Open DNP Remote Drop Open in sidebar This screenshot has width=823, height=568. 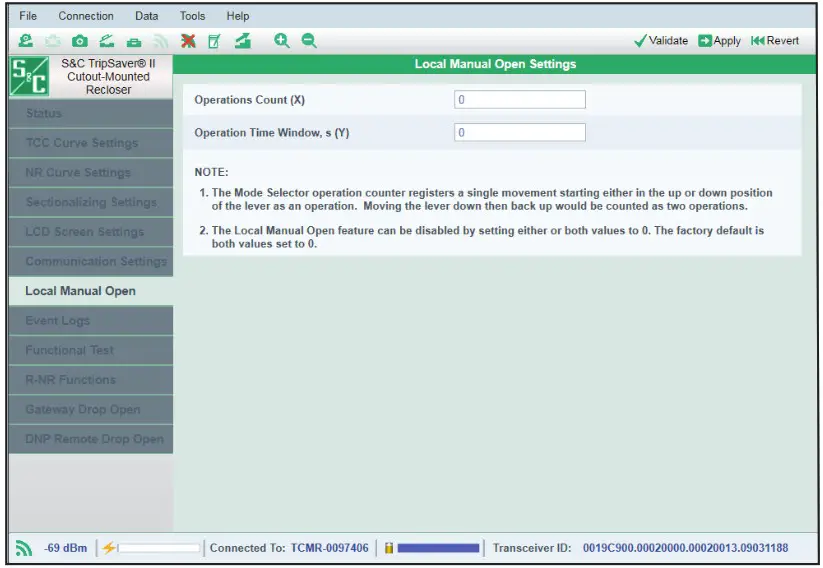[91, 439]
